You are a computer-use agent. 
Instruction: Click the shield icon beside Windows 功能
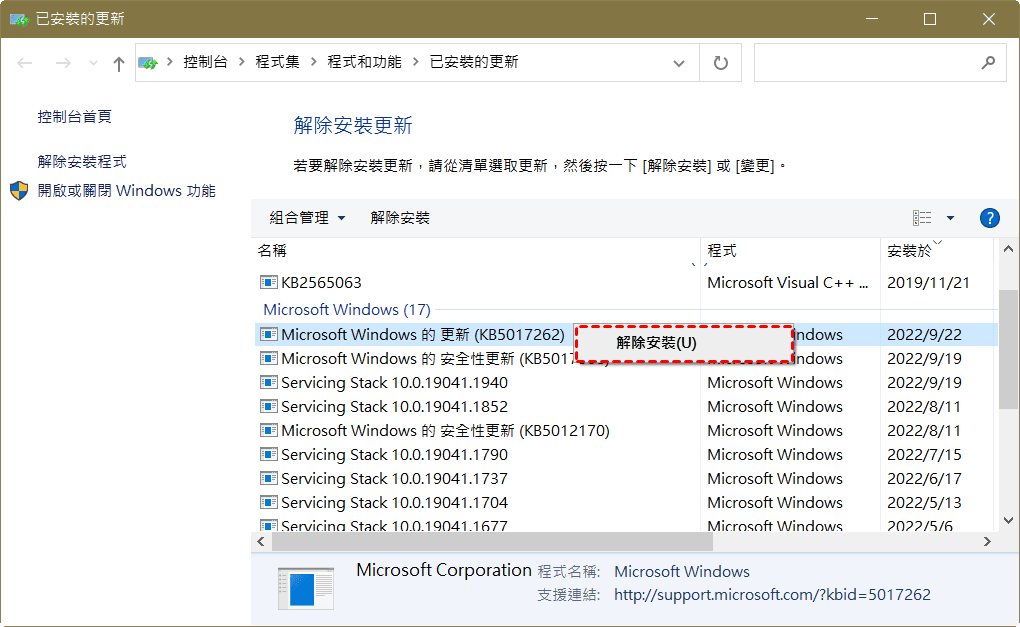pos(20,191)
